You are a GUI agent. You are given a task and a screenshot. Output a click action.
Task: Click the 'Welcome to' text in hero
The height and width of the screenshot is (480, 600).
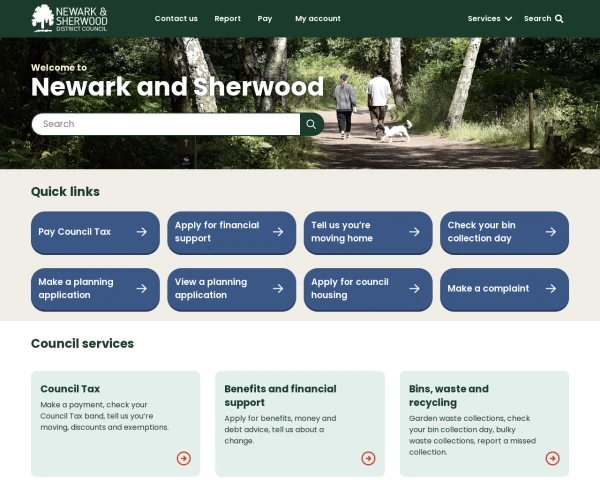point(59,68)
